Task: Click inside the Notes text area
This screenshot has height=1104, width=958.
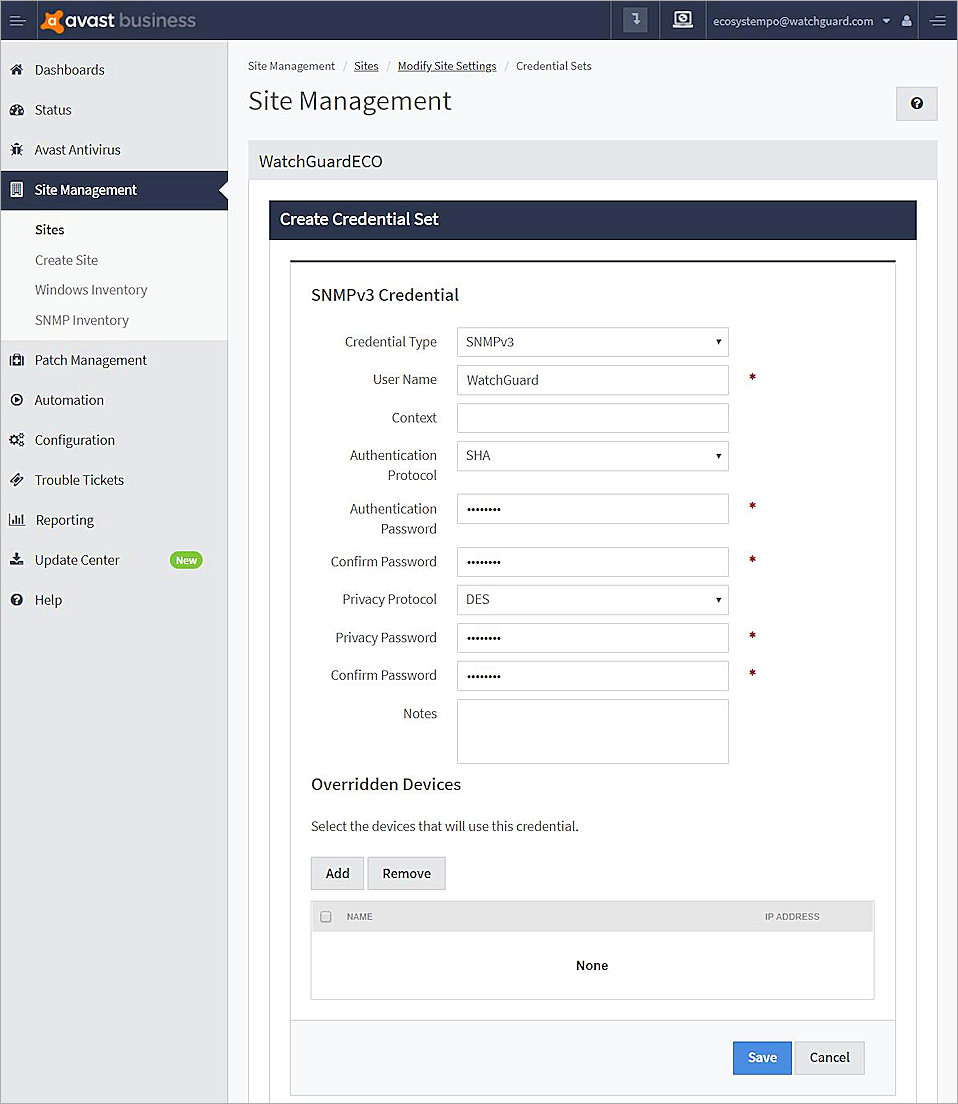Action: coord(592,730)
